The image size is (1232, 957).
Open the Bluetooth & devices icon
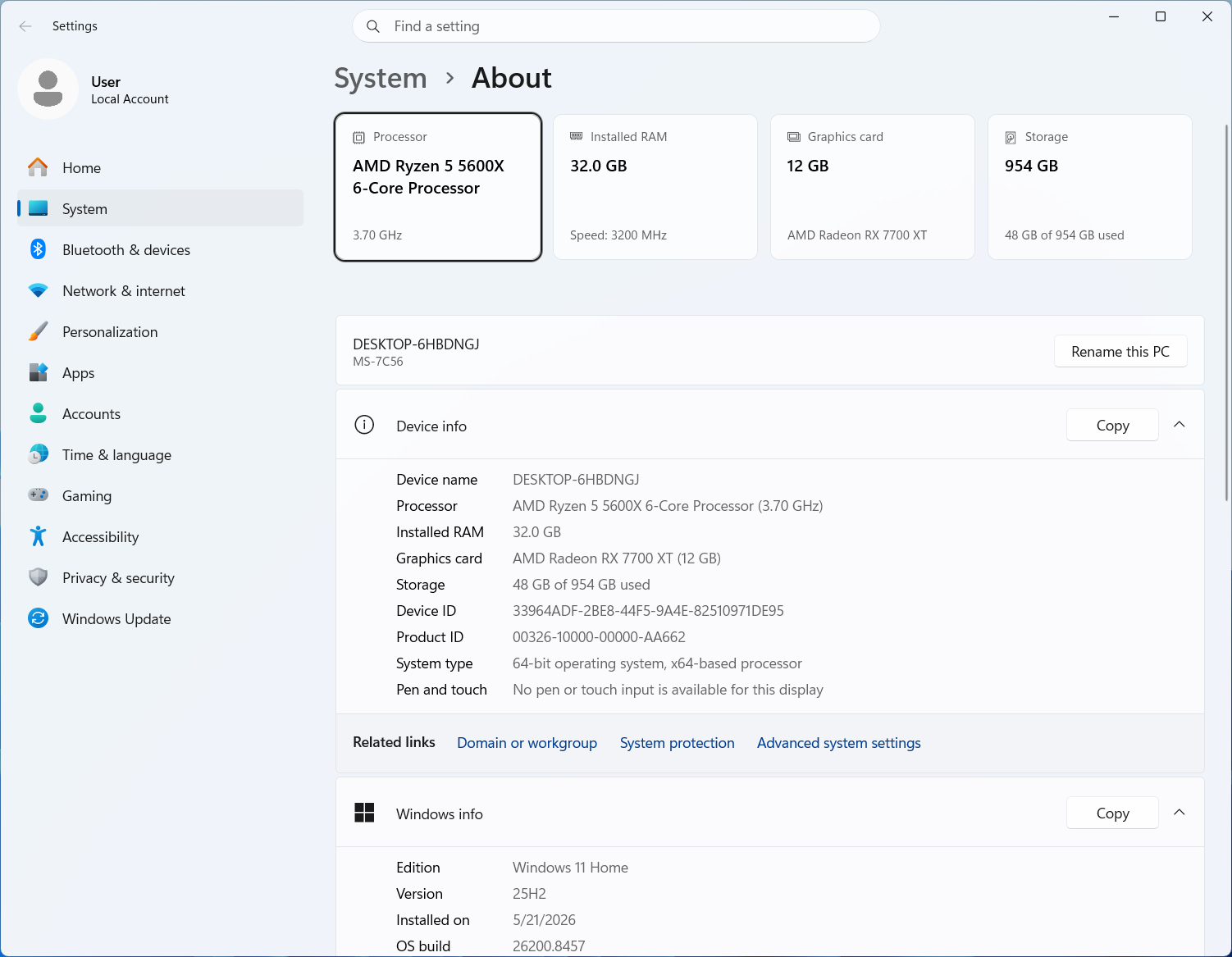coord(38,249)
